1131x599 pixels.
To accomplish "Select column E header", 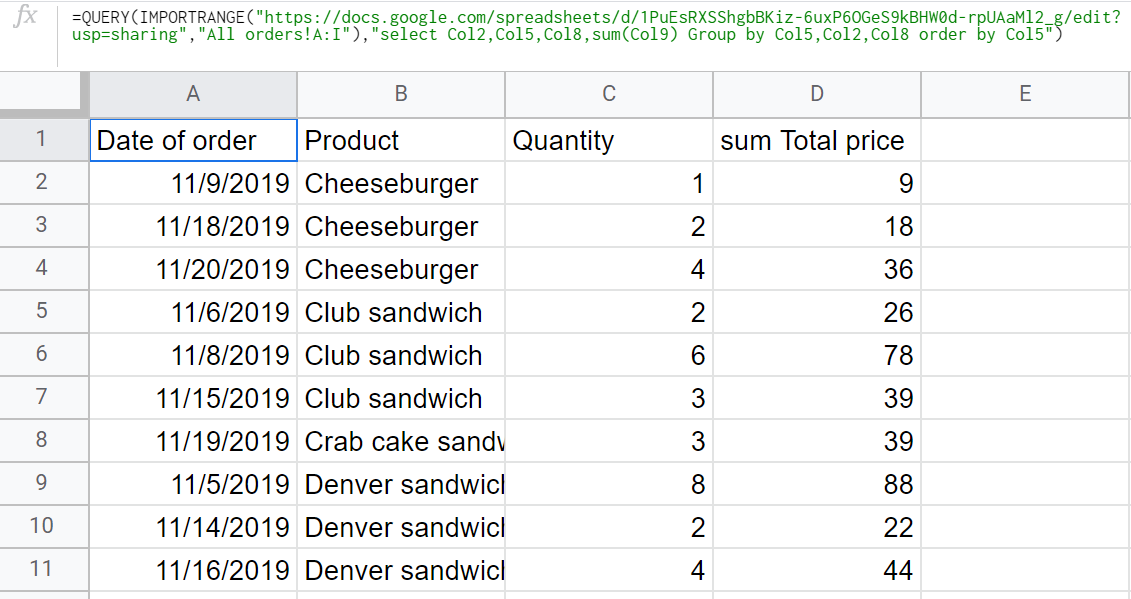I will pyautogui.click(x=1025, y=94).
